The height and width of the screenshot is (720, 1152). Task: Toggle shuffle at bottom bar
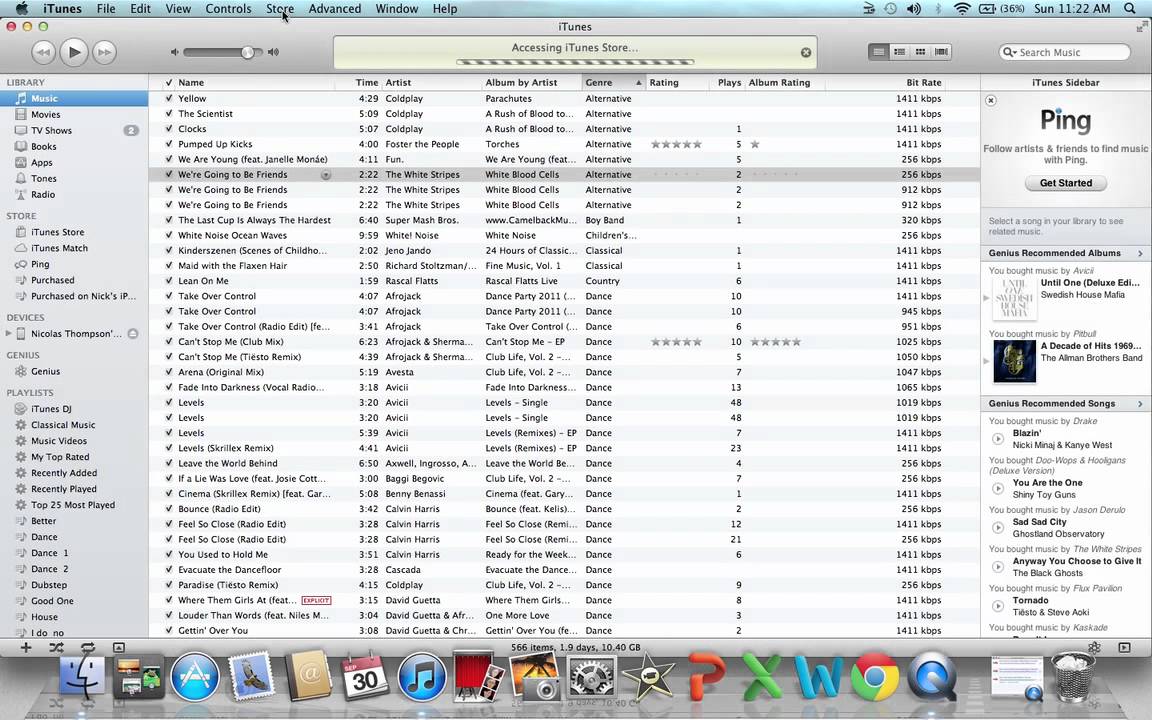pos(57,647)
